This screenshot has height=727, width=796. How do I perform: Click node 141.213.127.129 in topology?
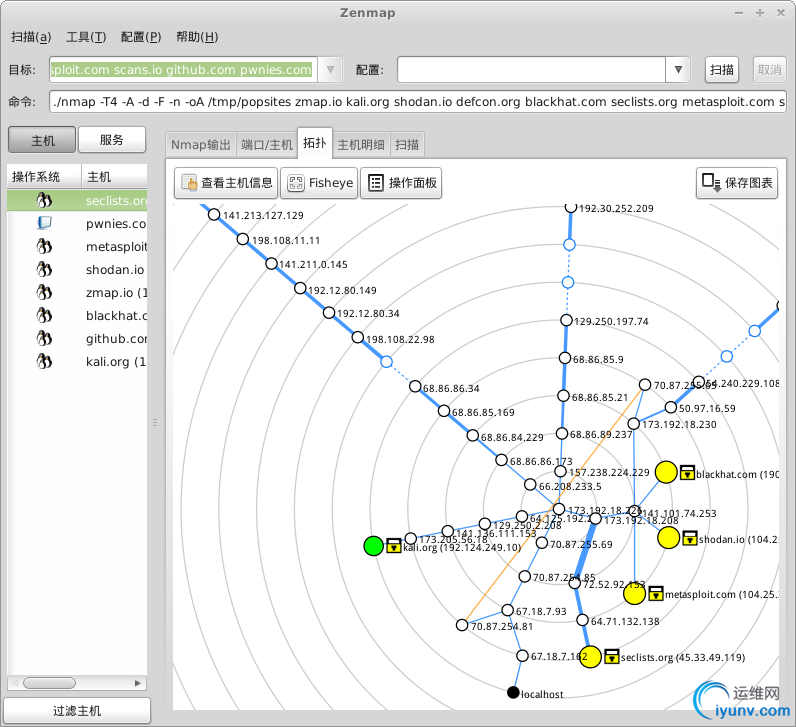pyautogui.click(x=214, y=215)
